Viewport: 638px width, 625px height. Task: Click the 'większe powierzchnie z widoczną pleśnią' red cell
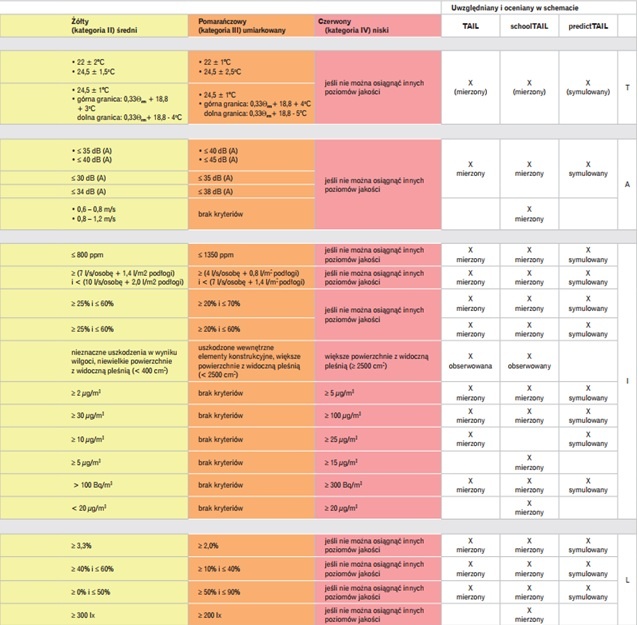click(x=378, y=361)
